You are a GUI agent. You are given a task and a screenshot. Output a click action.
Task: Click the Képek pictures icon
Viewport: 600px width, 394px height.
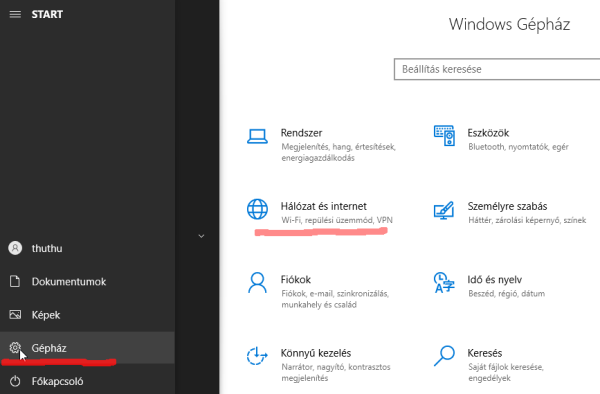[x=15, y=315]
